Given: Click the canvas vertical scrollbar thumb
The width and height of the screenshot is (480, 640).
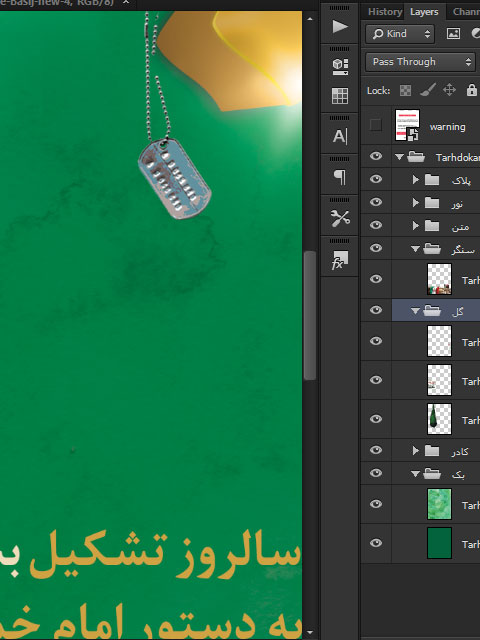Looking at the screenshot, I should point(310,316).
